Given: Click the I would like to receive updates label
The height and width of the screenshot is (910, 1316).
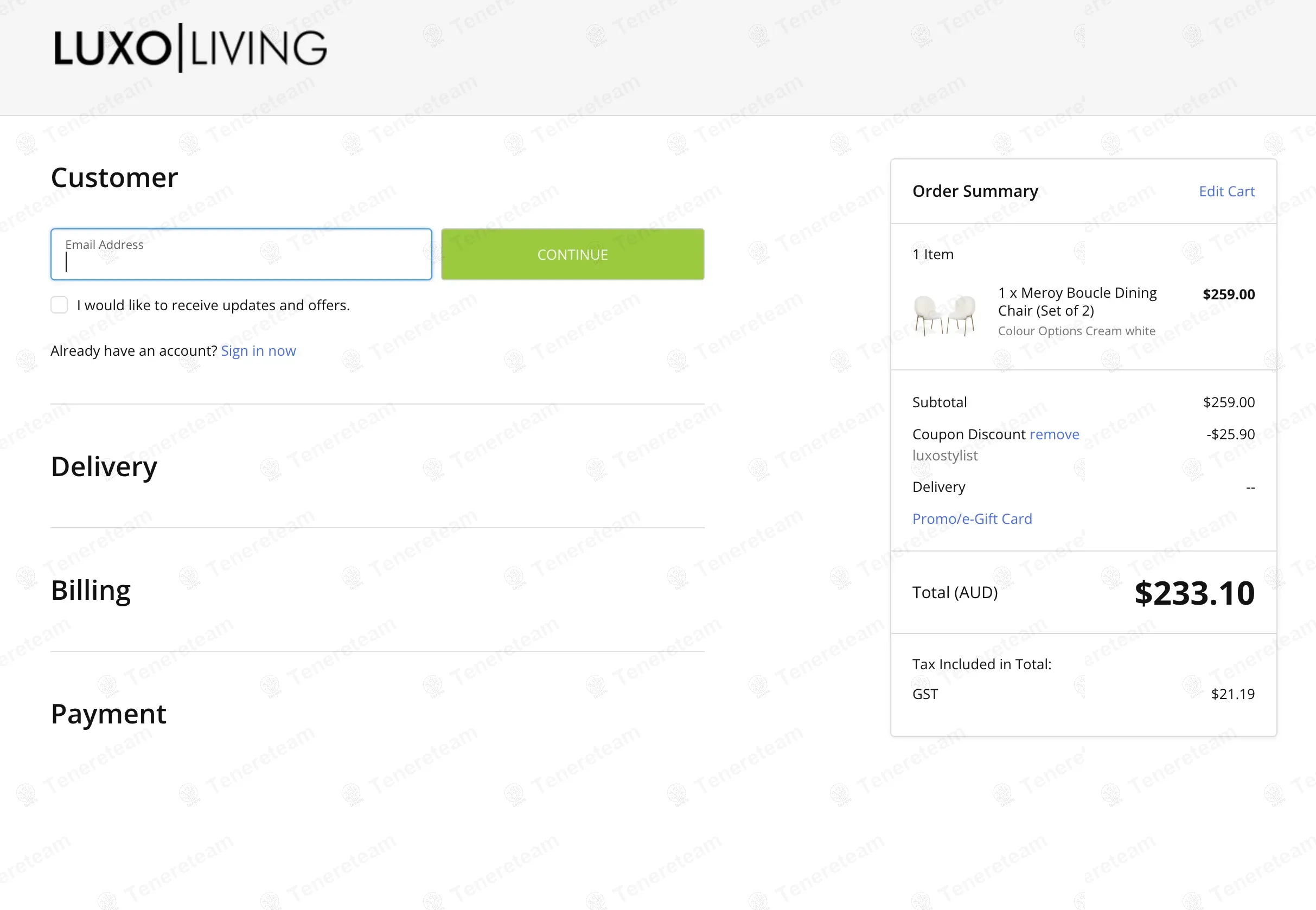Looking at the screenshot, I should pos(213,306).
